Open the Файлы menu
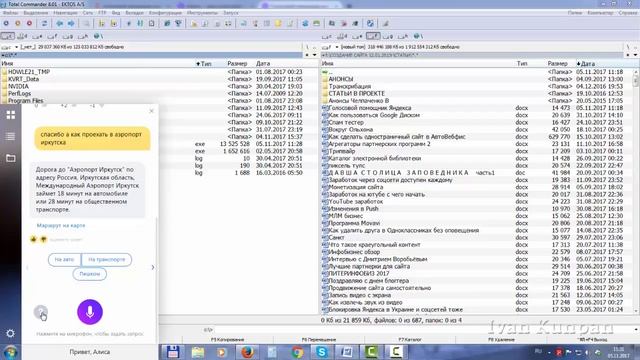The width and height of the screenshot is (640, 360). (10, 13)
